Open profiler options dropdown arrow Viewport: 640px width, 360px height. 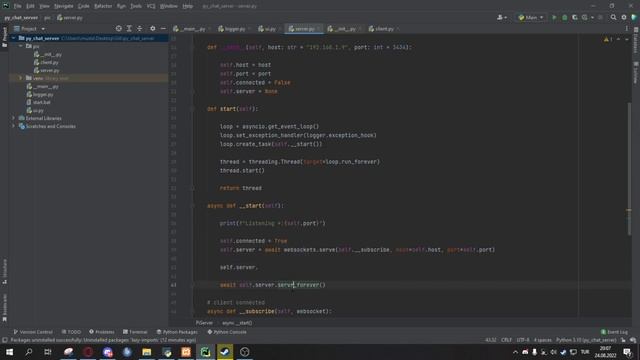(x=592, y=18)
